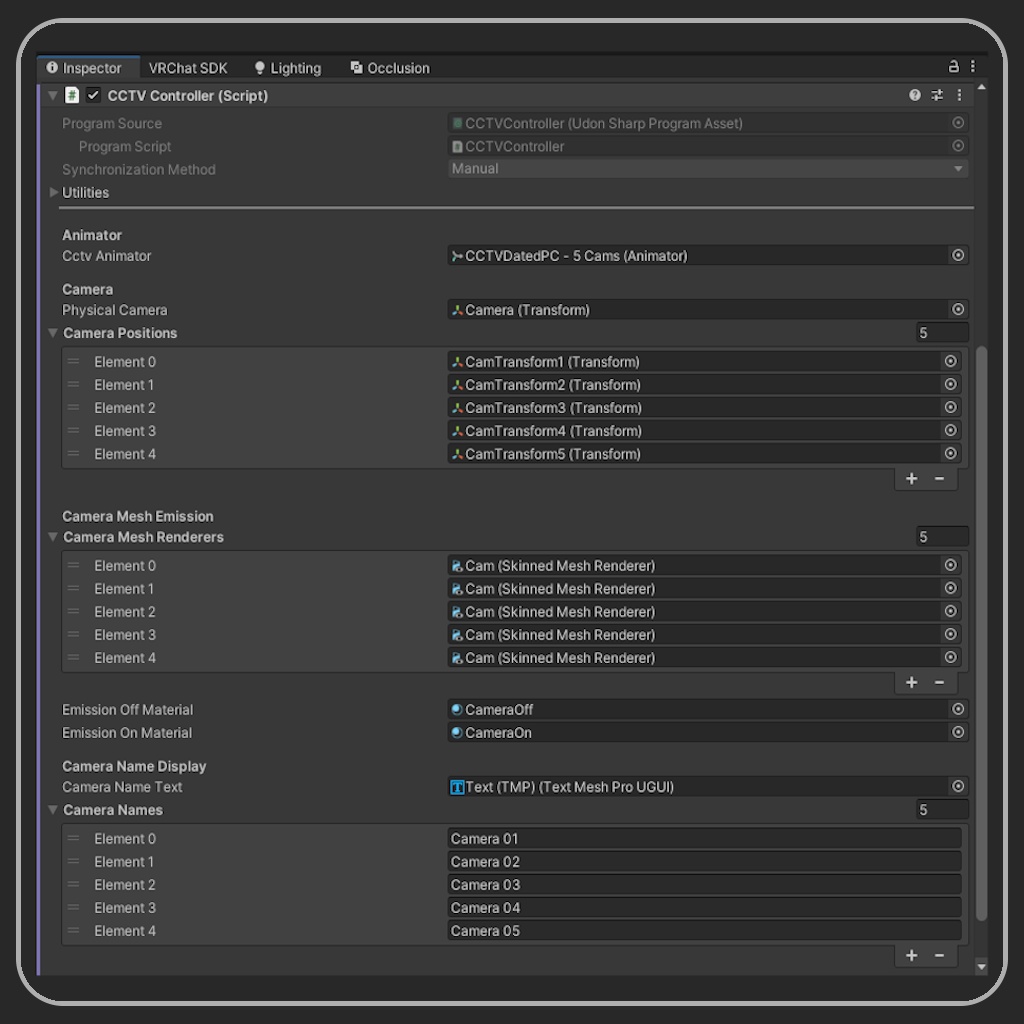The width and height of the screenshot is (1024, 1024).
Task: Pick object for CamTransform1 element
Action: 951,361
